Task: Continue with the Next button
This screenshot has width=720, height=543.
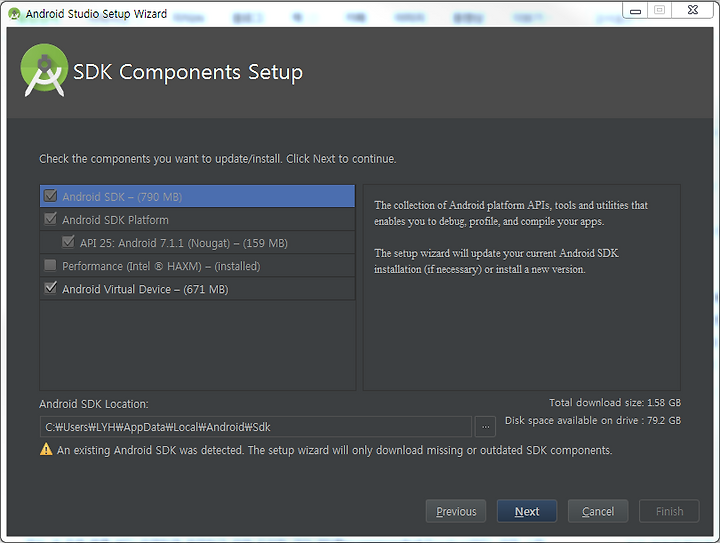Action: [x=527, y=511]
